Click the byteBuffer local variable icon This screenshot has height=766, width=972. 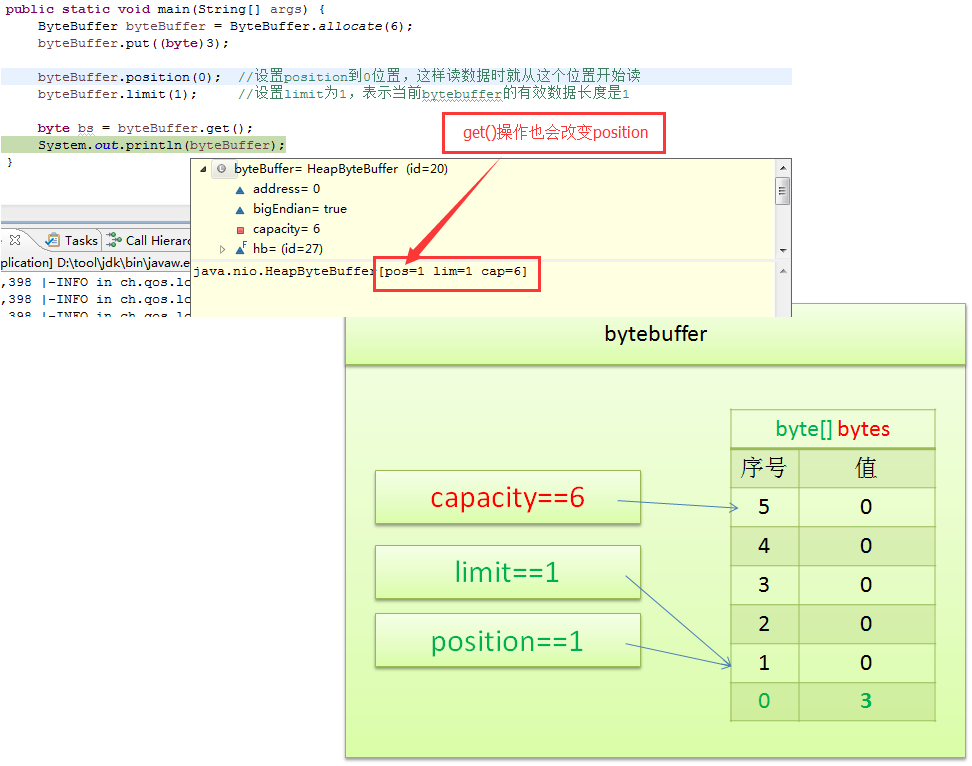(221, 169)
